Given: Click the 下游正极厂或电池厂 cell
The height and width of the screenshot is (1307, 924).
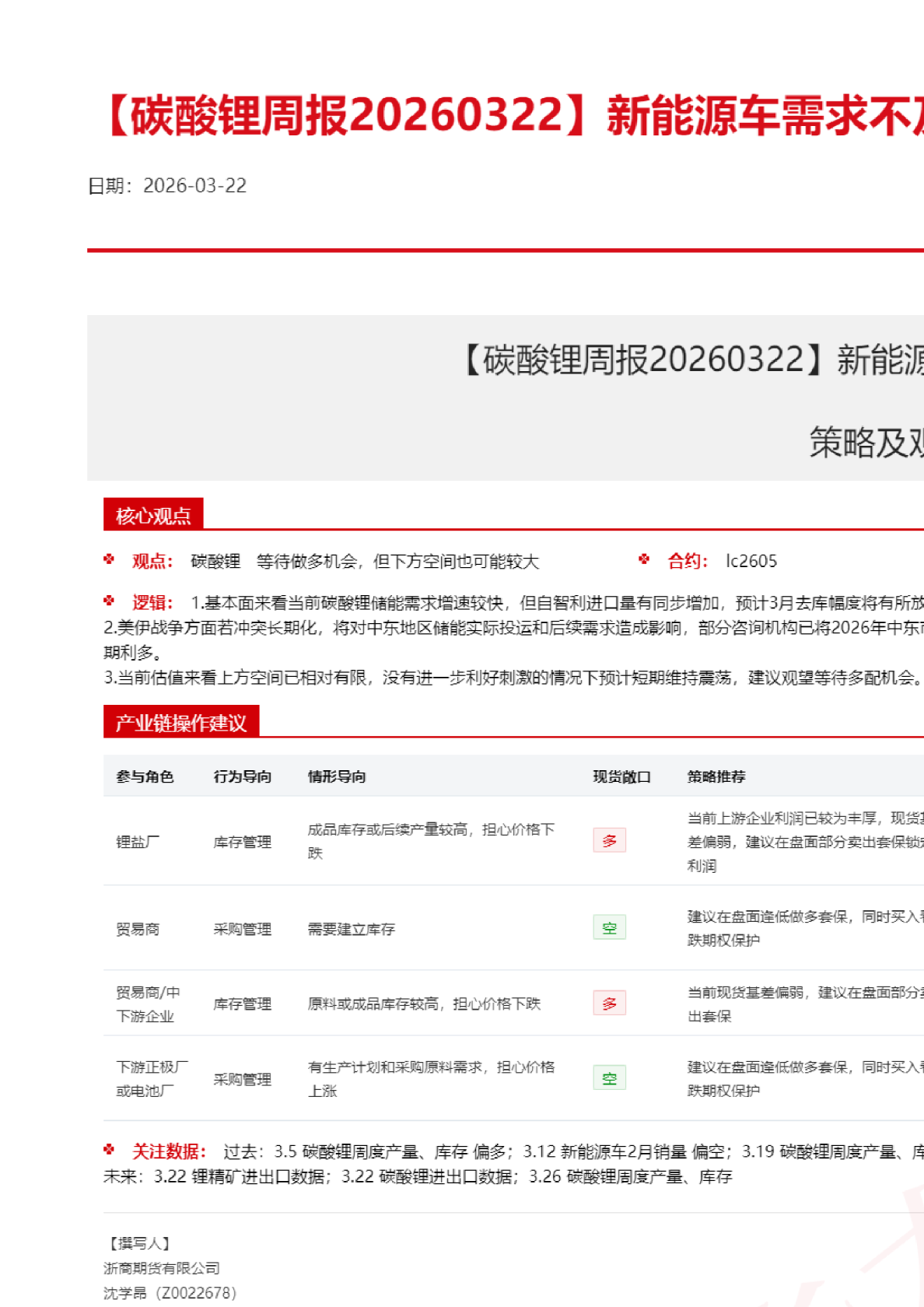Looking at the screenshot, I should point(152,1079).
